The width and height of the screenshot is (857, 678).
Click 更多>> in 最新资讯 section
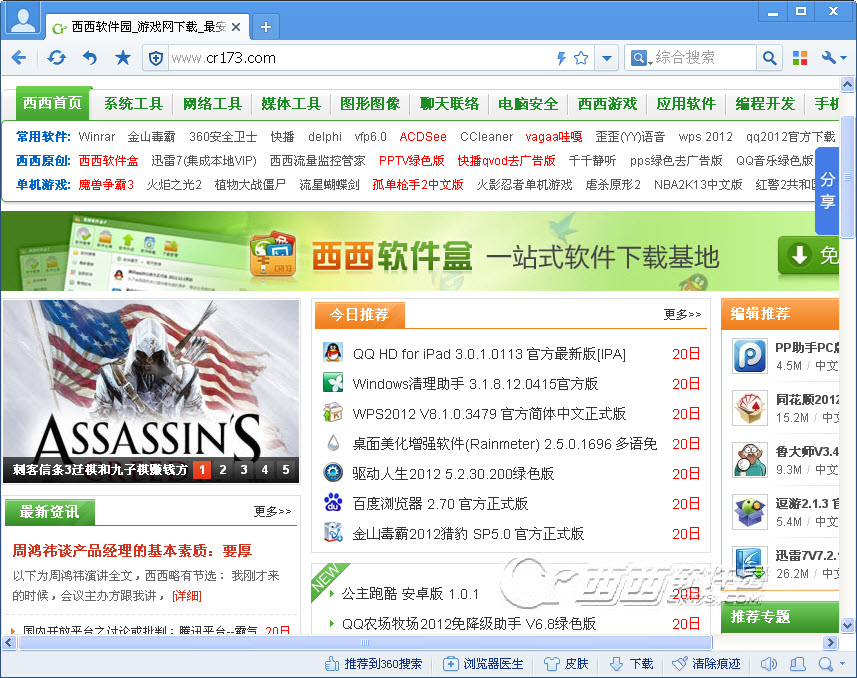click(x=272, y=511)
